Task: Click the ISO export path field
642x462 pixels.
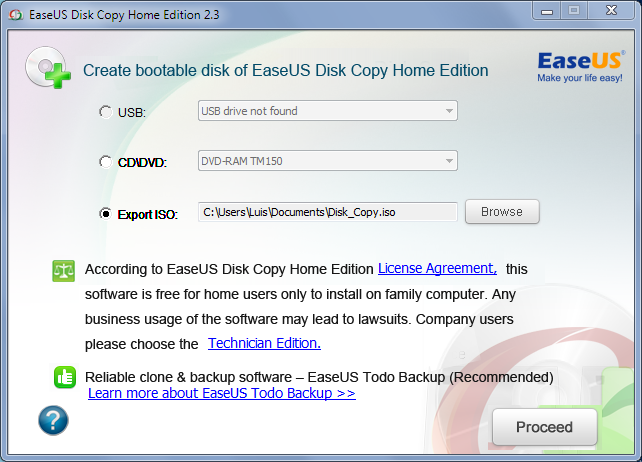Action: (328, 212)
